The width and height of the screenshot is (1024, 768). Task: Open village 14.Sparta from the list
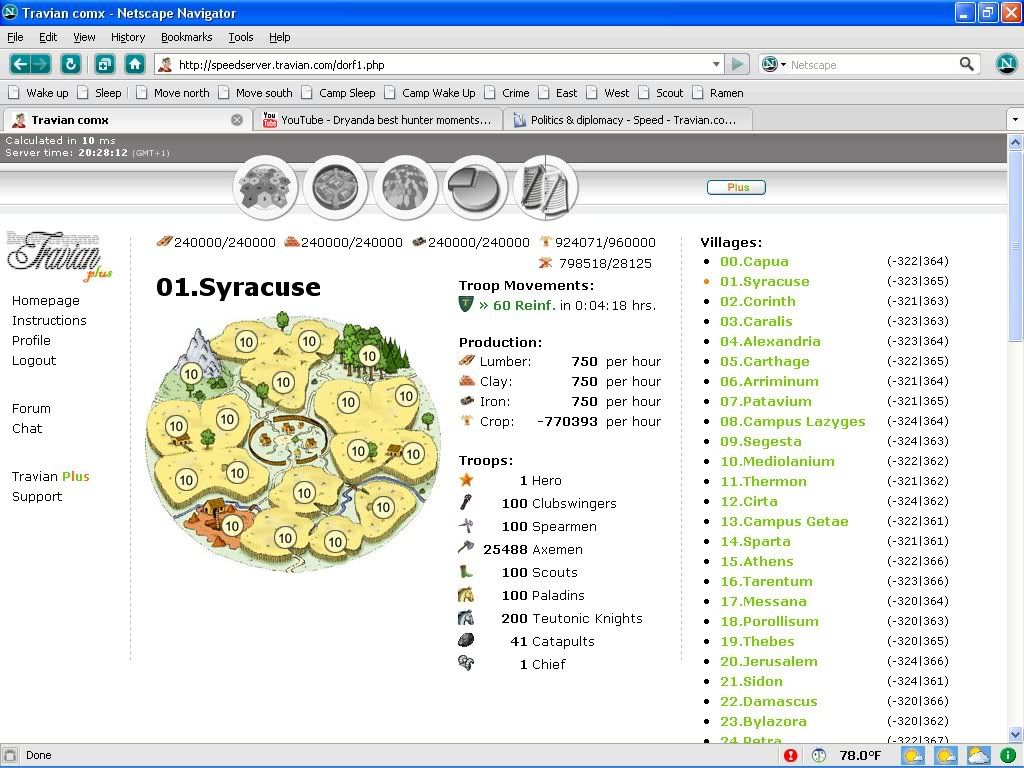point(755,541)
